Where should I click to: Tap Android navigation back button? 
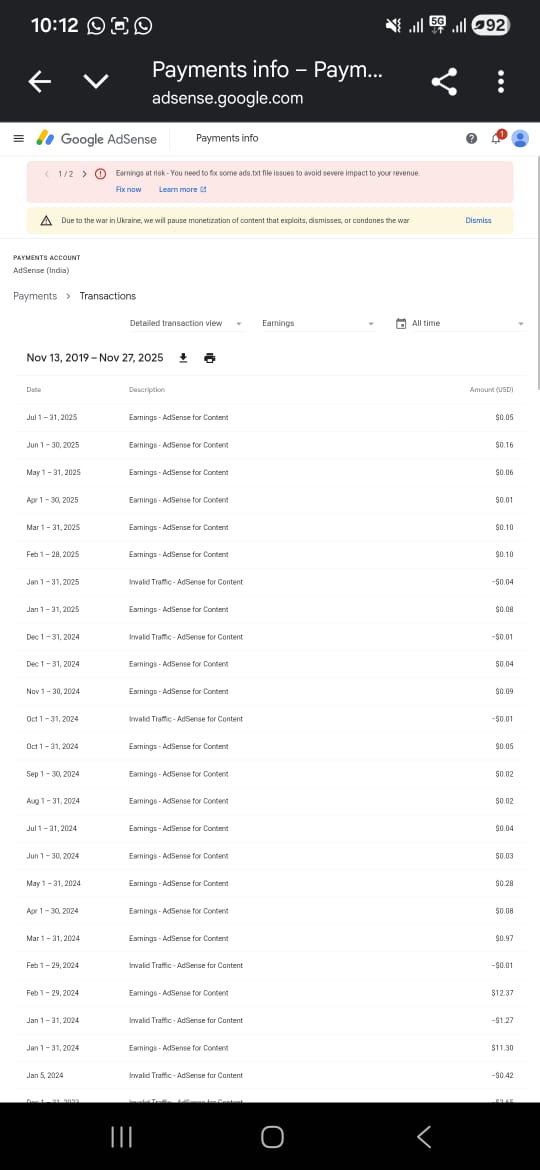coord(424,1136)
